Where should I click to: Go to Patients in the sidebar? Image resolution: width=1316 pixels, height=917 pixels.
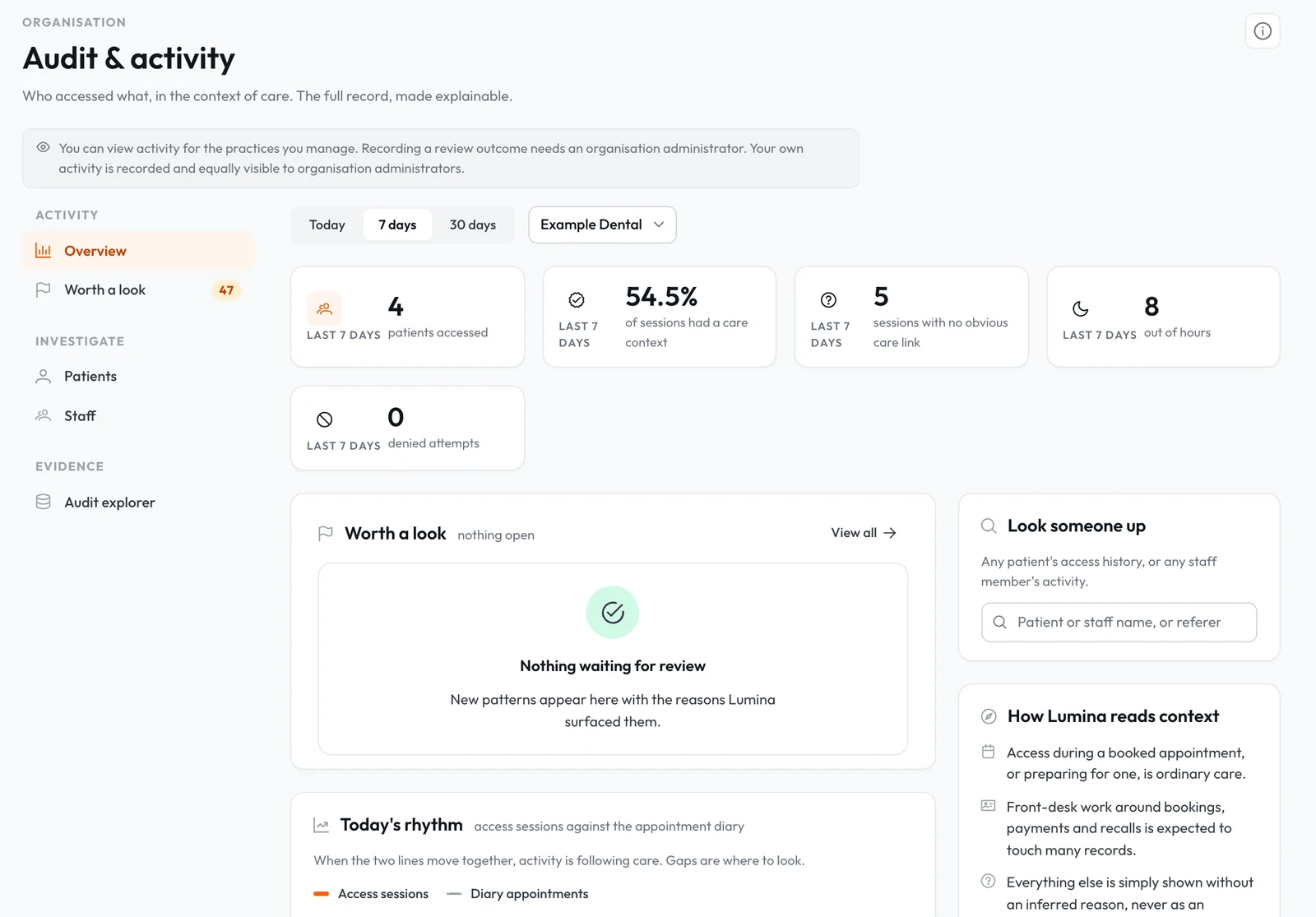138,376
